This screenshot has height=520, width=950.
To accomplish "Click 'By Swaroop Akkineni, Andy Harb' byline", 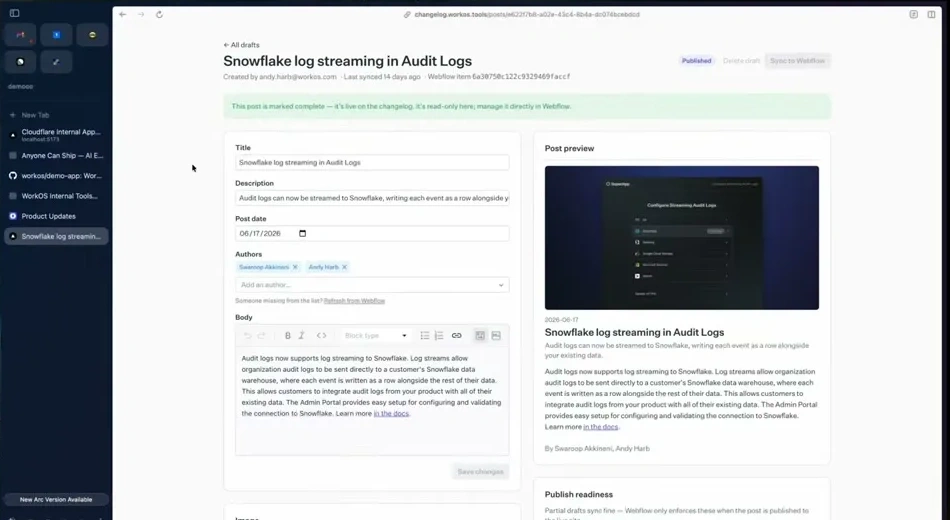I will tap(597, 448).
